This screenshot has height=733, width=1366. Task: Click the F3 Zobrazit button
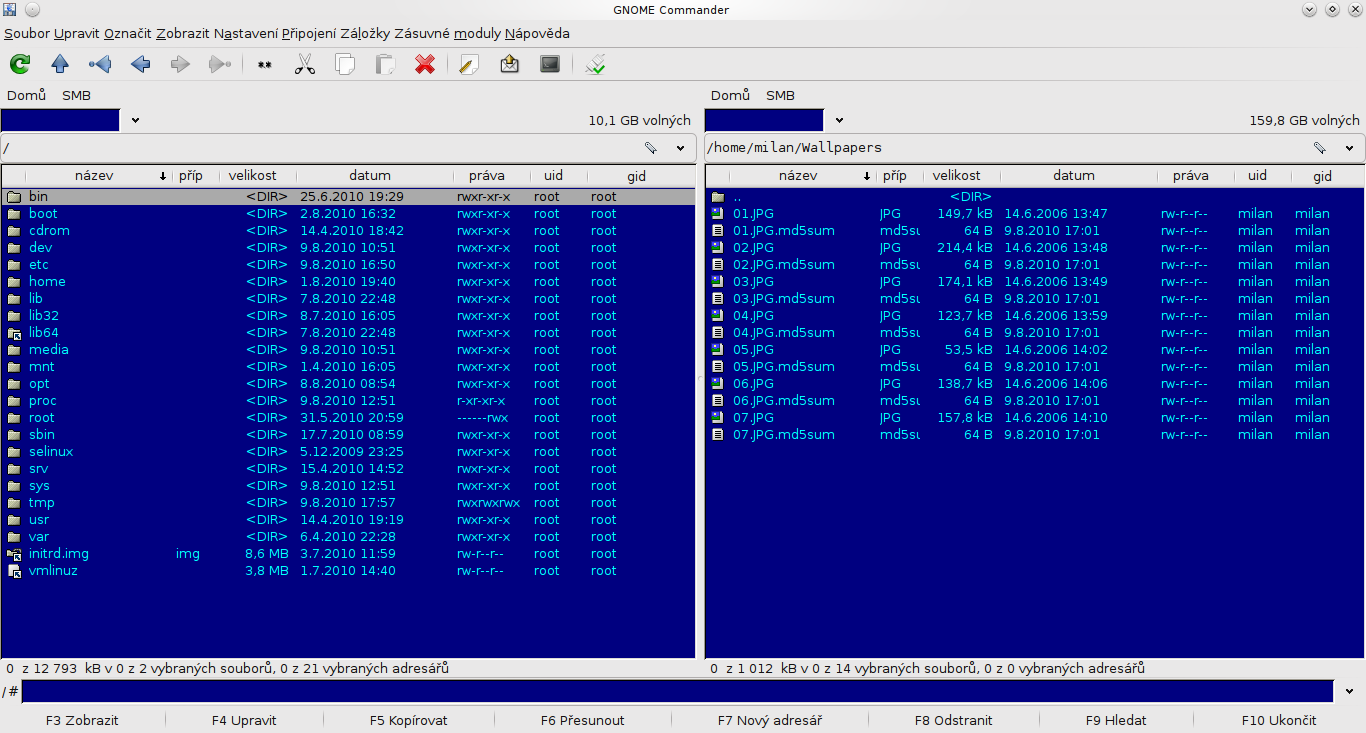[82, 720]
